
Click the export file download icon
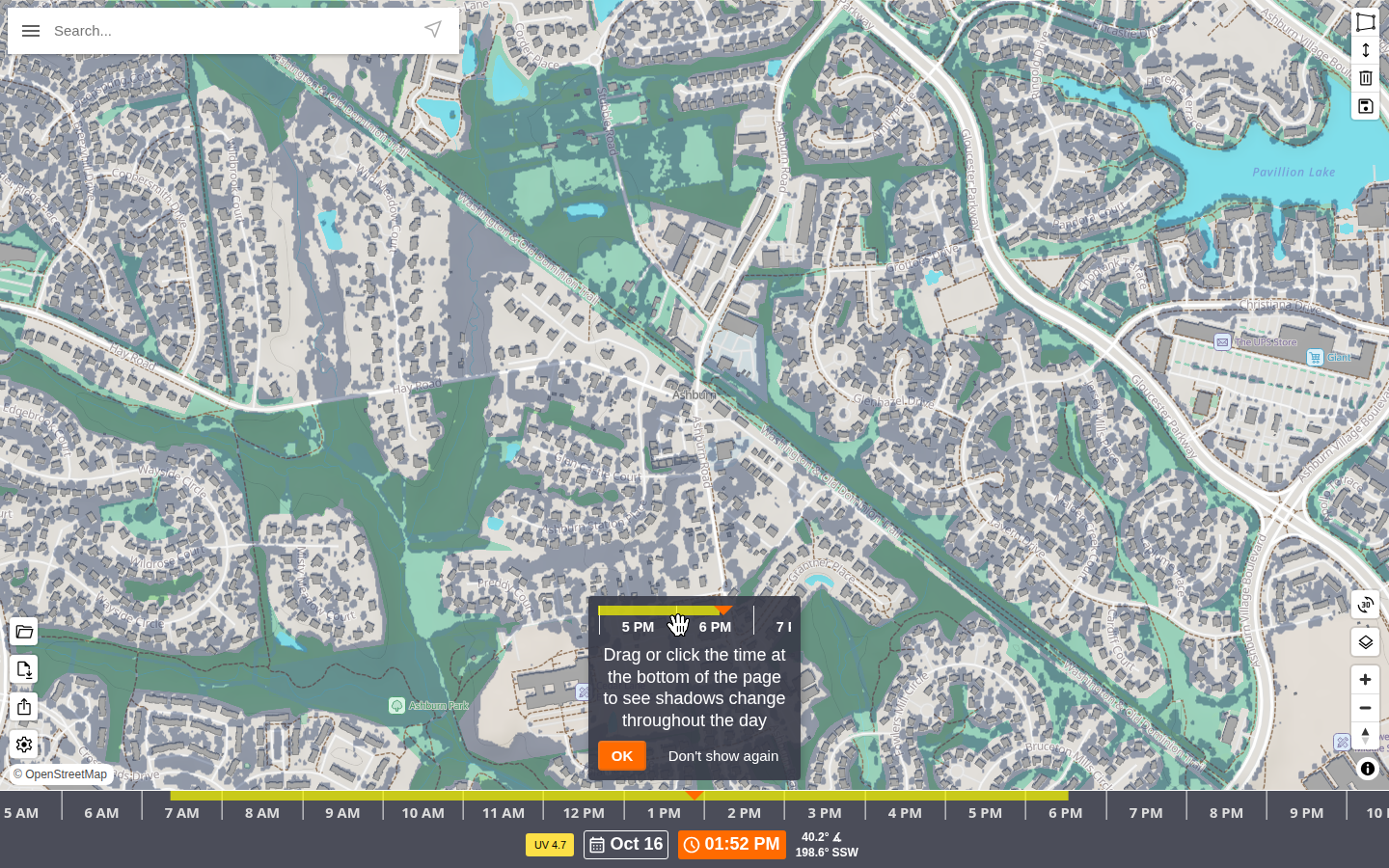click(x=24, y=669)
